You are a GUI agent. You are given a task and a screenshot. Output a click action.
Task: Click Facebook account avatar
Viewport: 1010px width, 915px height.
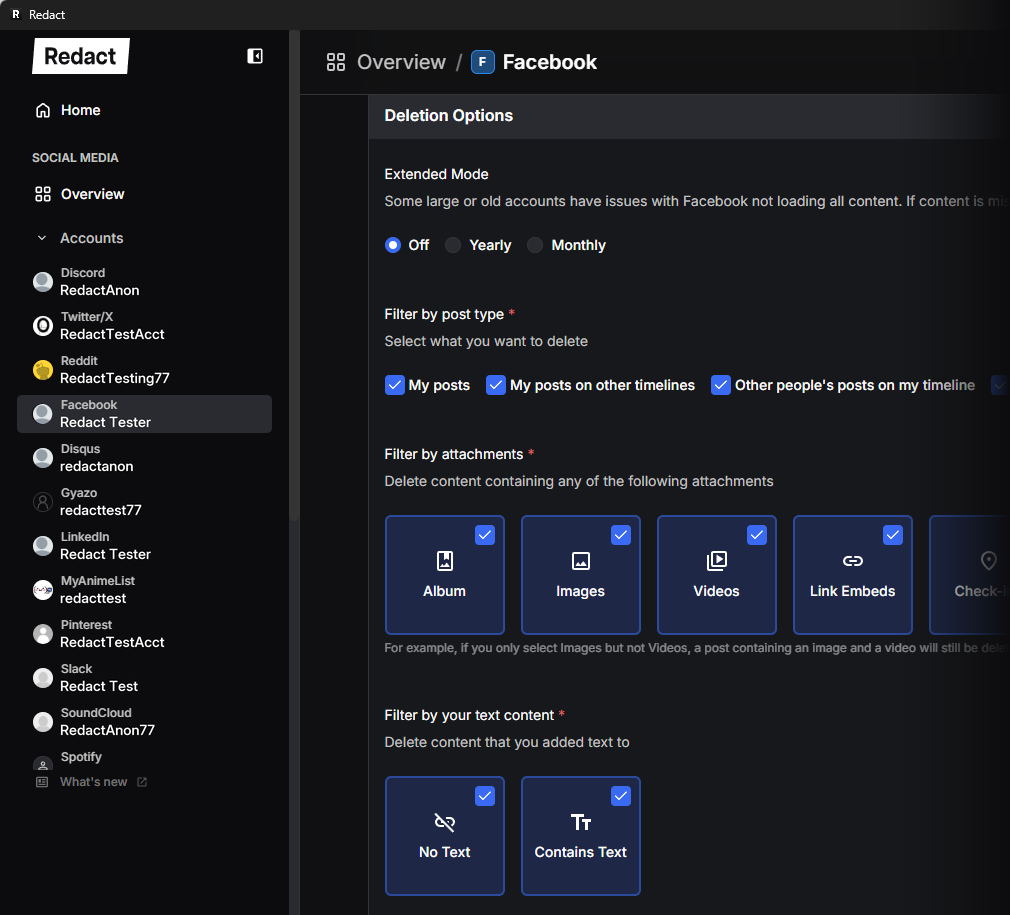pos(43,413)
